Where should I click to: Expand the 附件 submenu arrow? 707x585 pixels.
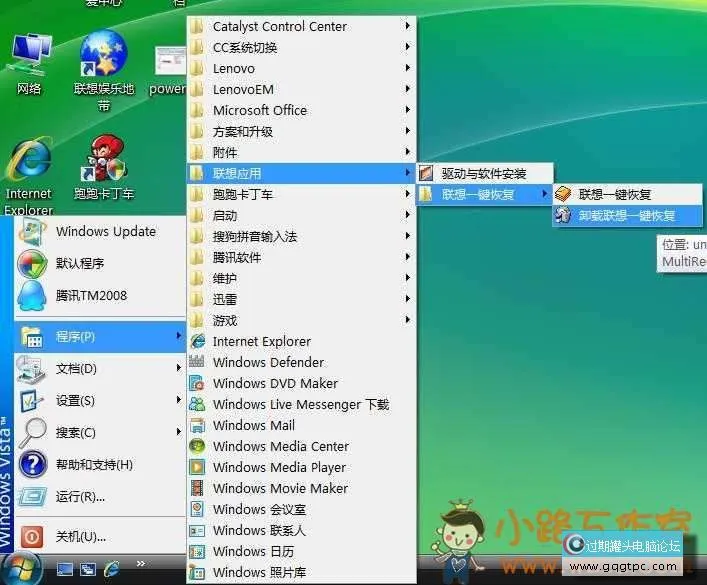coord(407,152)
